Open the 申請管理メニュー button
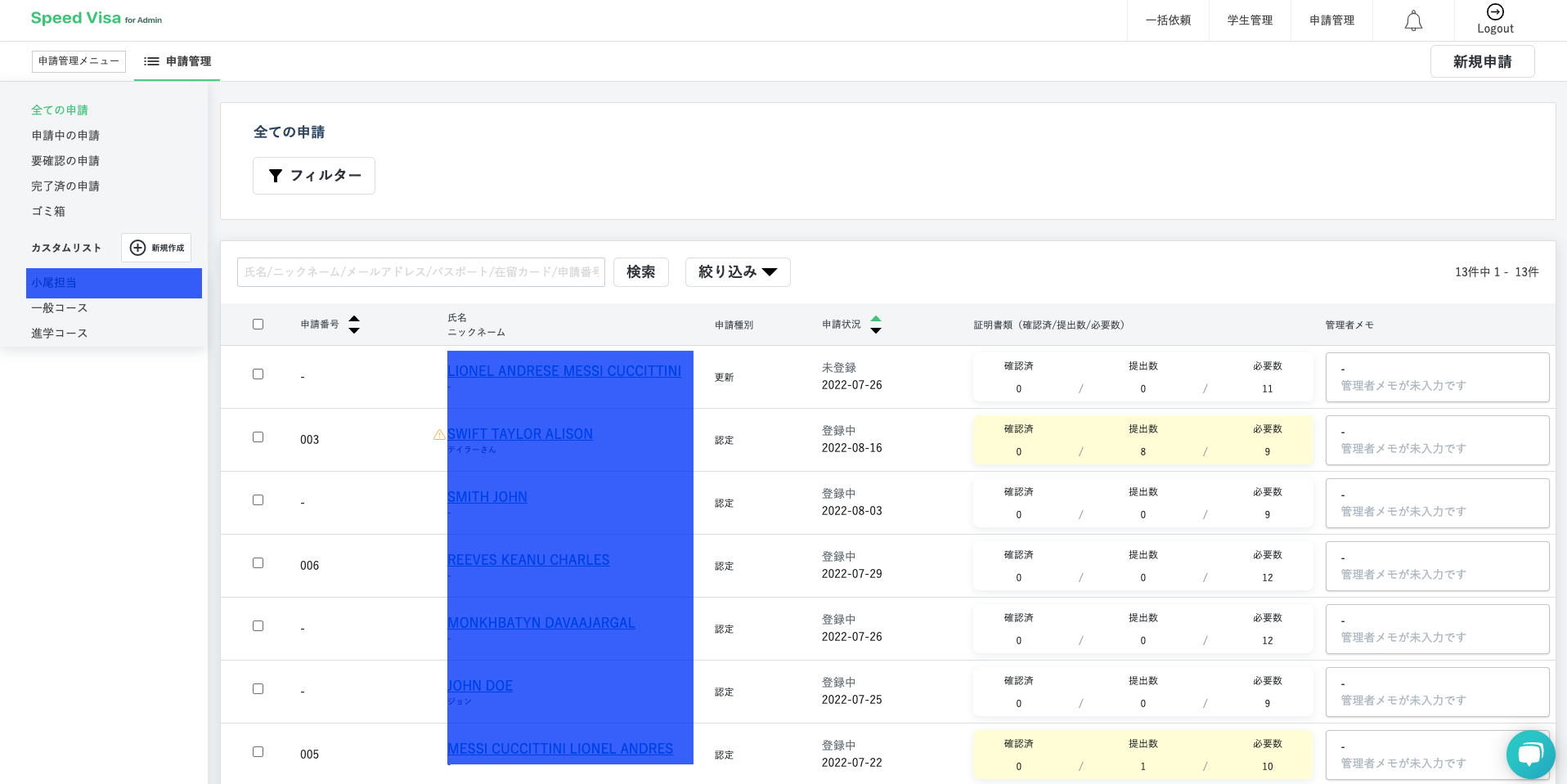This screenshot has width=1567, height=784. (79, 61)
